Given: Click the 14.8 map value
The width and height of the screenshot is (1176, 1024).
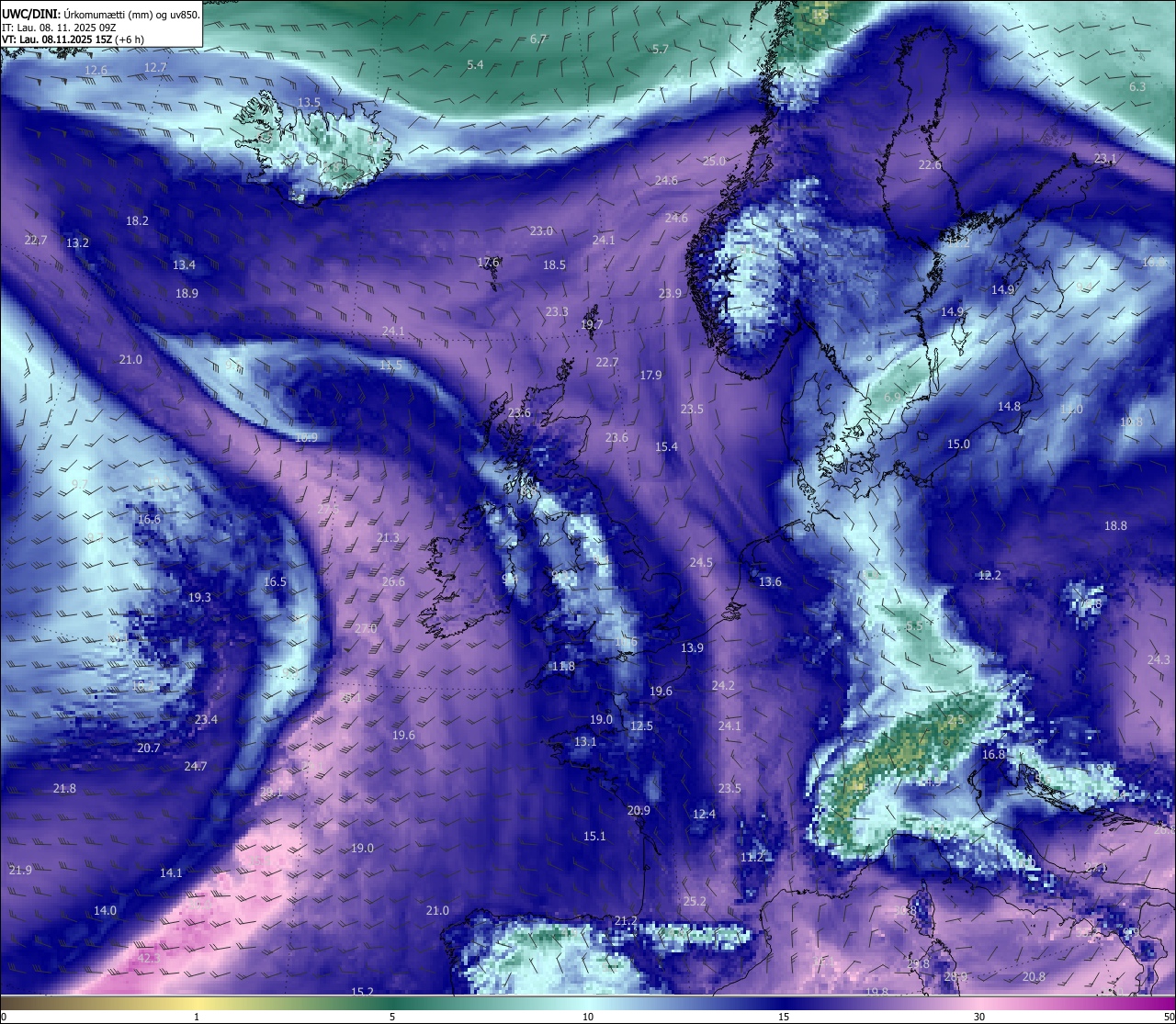Looking at the screenshot, I should tap(1009, 406).
